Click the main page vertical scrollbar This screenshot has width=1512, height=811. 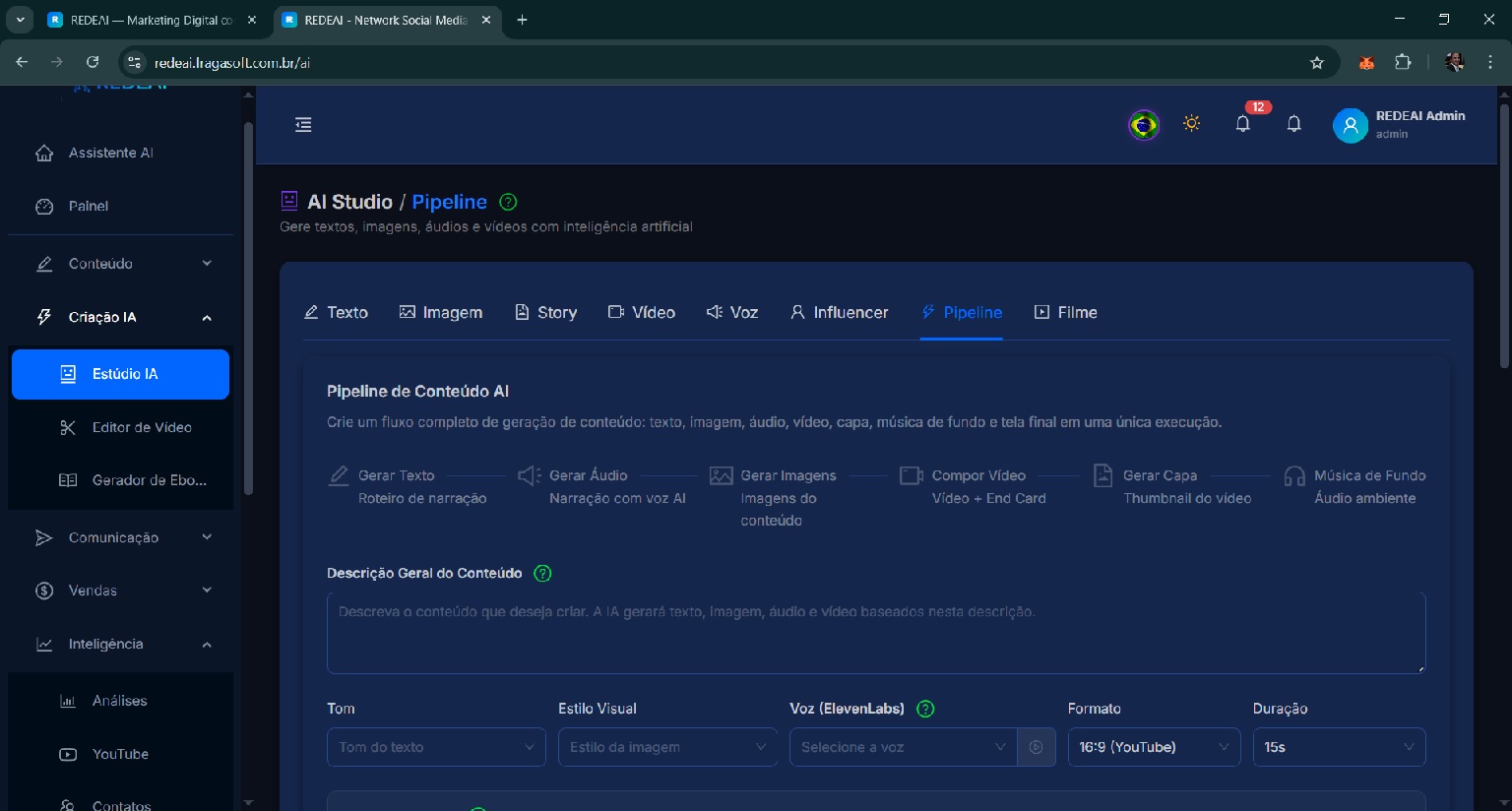[x=1503, y=236]
